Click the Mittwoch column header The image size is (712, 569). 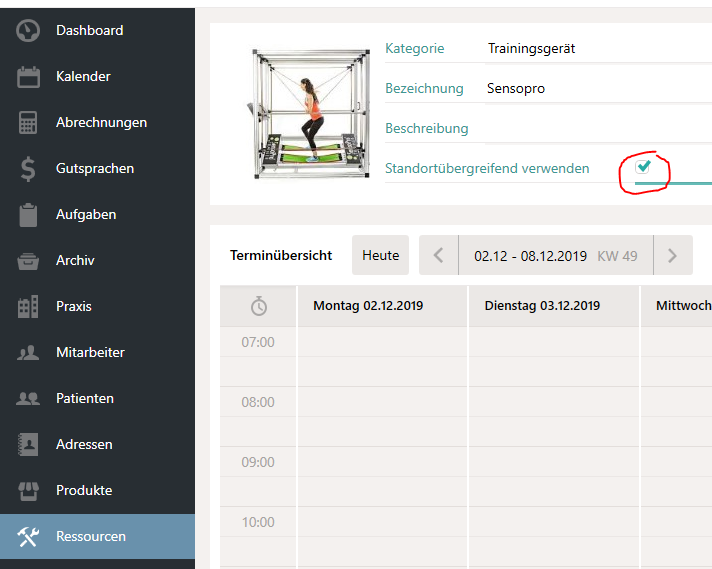click(x=677, y=306)
